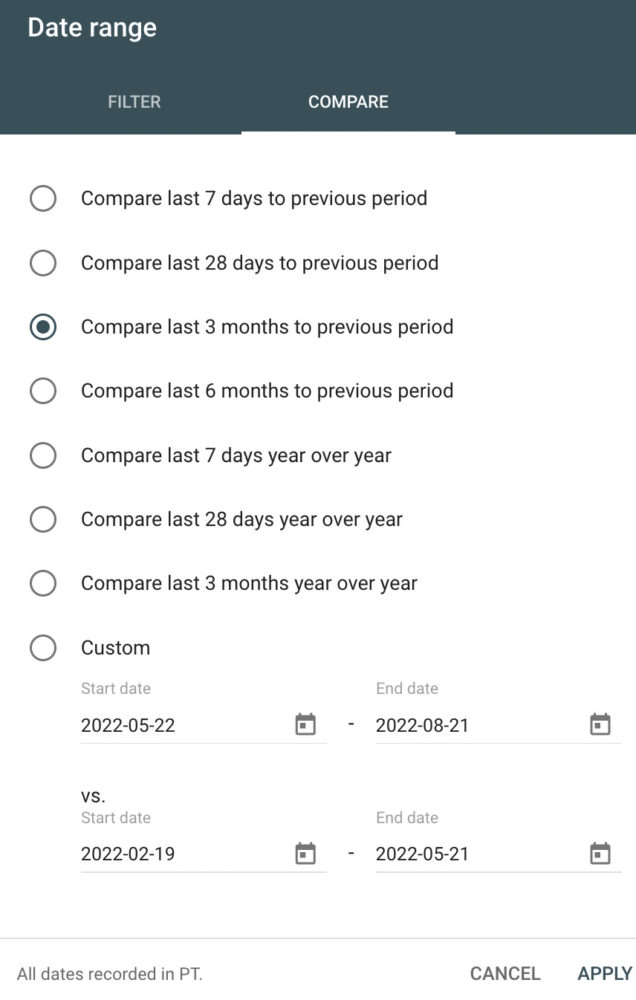Choose Compare last 7 days year over year
The image size is (636, 1000).
[43, 456]
